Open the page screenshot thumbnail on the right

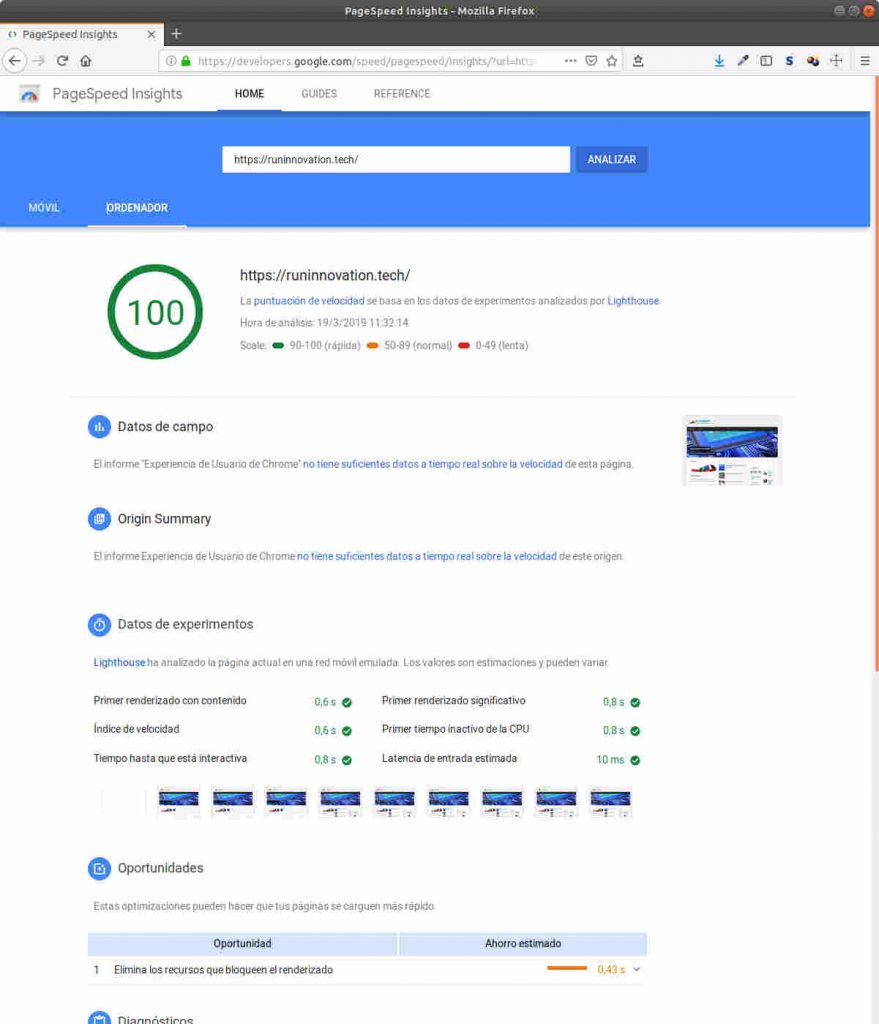(732, 451)
